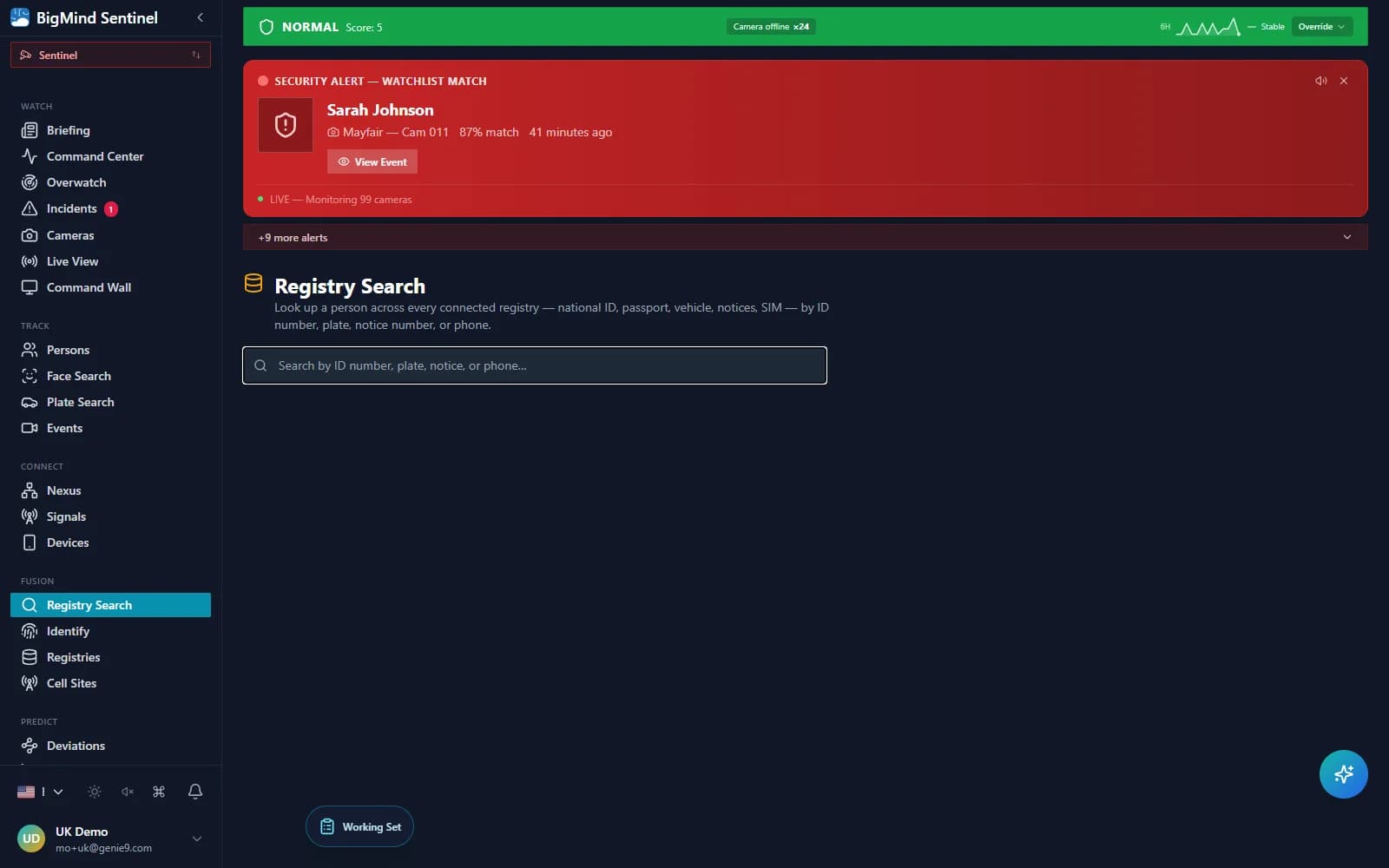Viewport: 1389px width, 868px height.
Task: Click the '41 minutes ago' timestamp
Action: coord(570,132)
